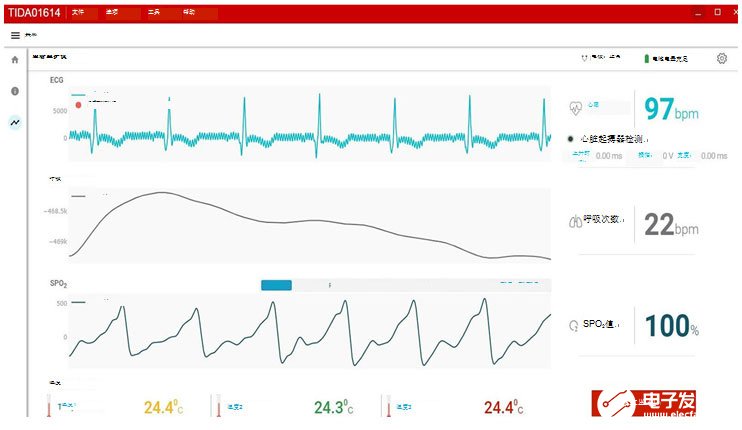Click the 97 bpm heart rate value
Viewport: 742px width, 430px height.
pyautogui.click(x=671, y=109)
